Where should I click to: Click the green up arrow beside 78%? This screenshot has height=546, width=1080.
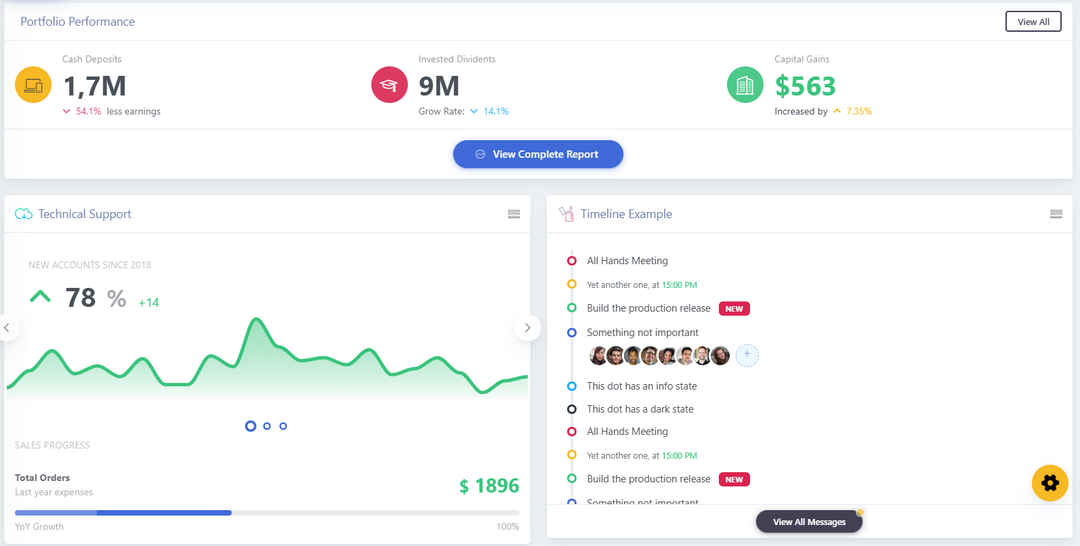(40, 297)
